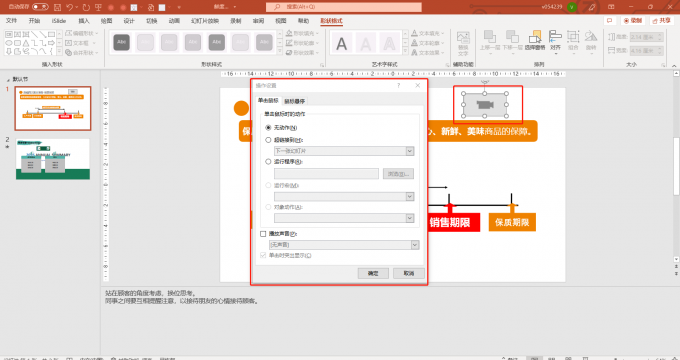Click the 录制 record button at top right

coord(633,20)
